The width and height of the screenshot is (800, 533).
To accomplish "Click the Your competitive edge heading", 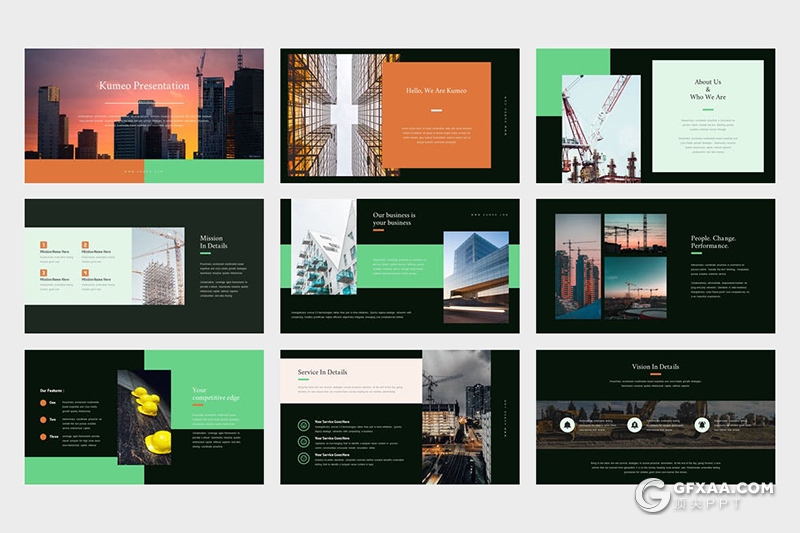I will tap(213, 395).
